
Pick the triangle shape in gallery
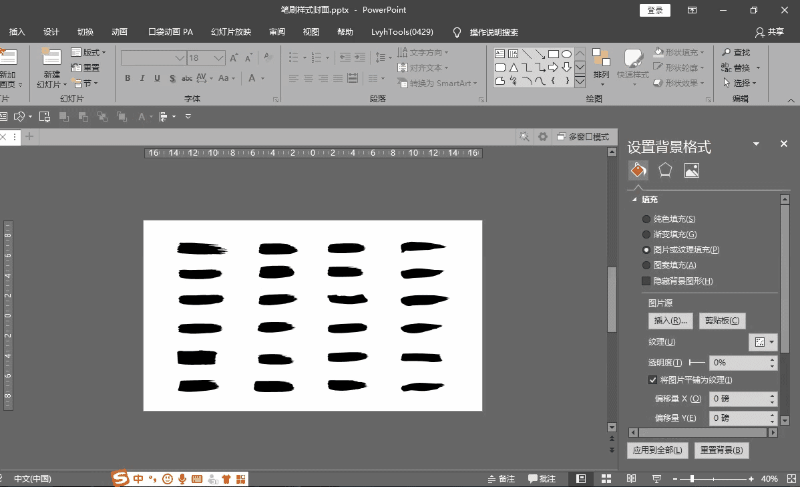tap(514, 67)
